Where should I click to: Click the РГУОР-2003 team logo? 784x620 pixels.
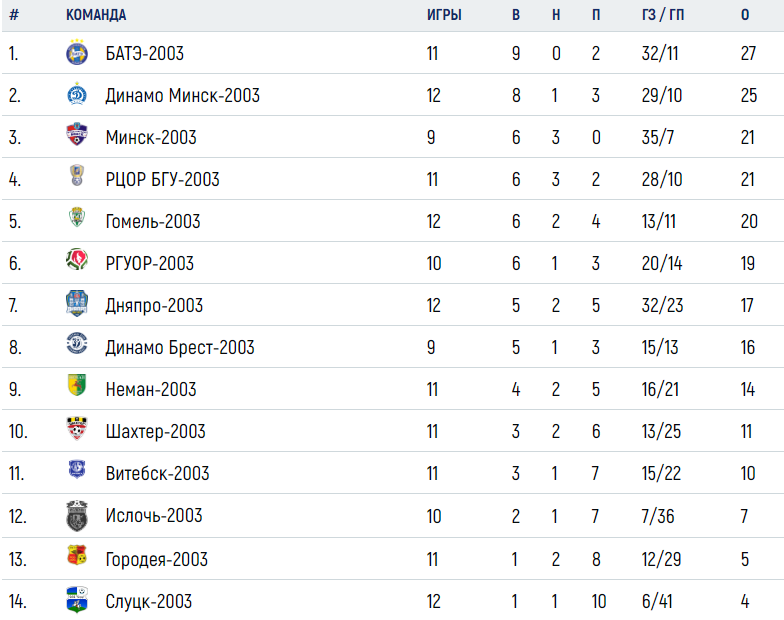pyautogui.click(x=77, y=260)
